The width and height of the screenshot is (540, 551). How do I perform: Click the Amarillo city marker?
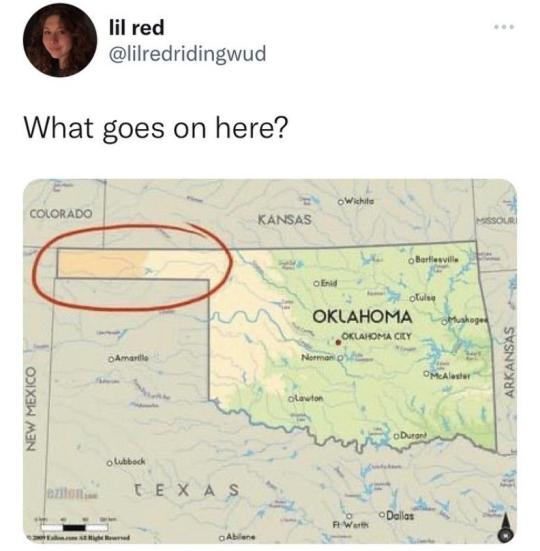(x=111, y=359)
